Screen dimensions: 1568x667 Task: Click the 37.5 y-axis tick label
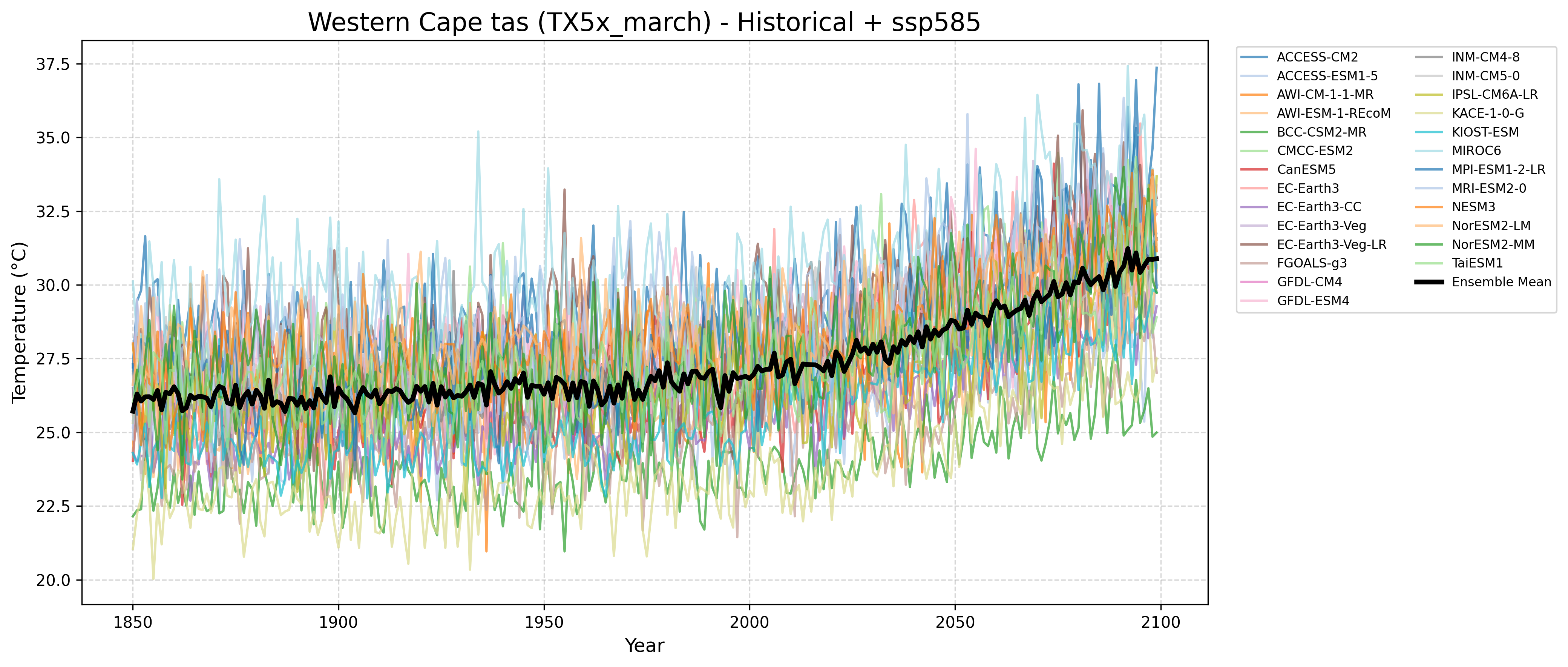(53, 65)
